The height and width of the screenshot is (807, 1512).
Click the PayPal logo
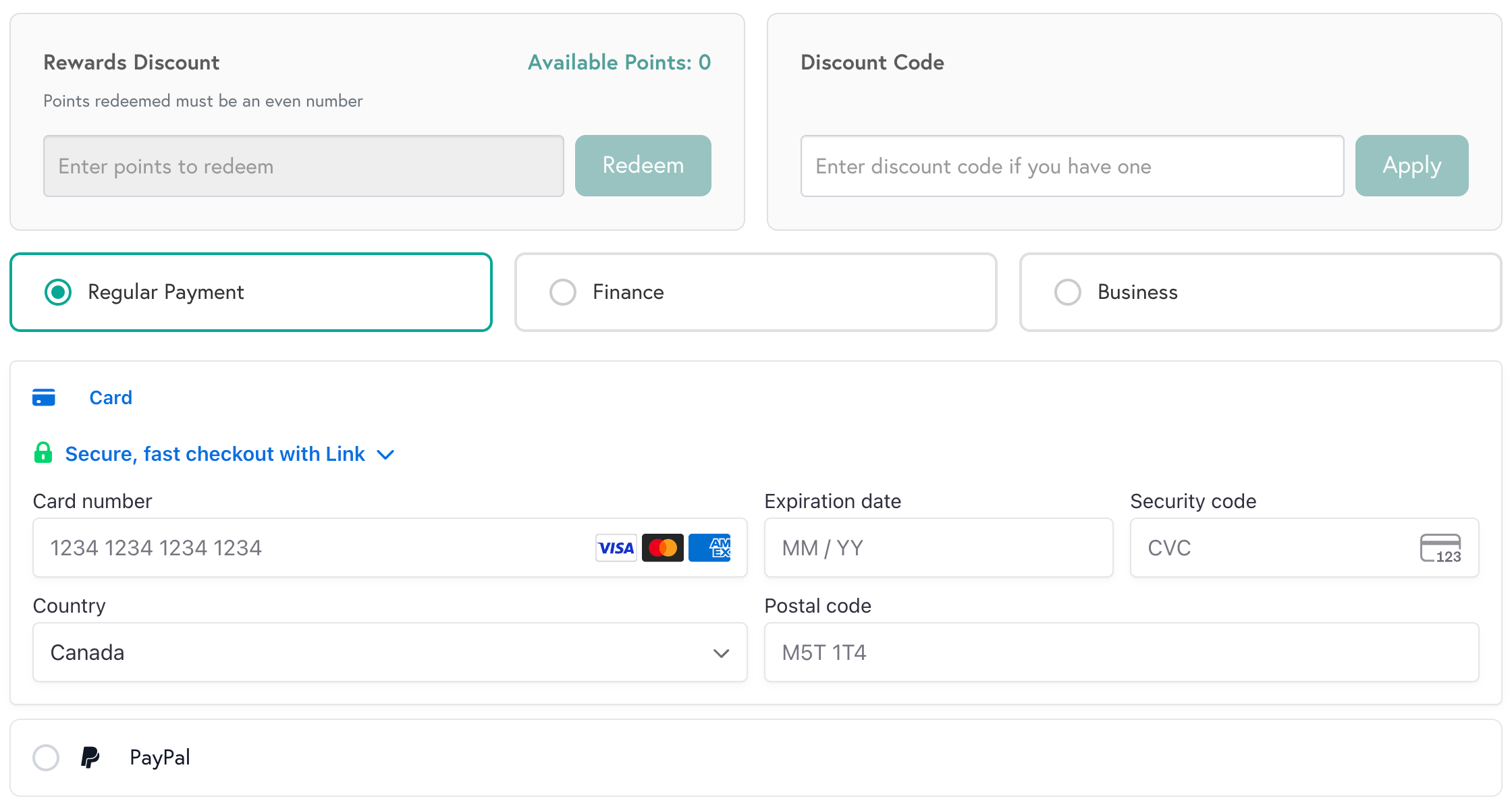coord(90,757)
